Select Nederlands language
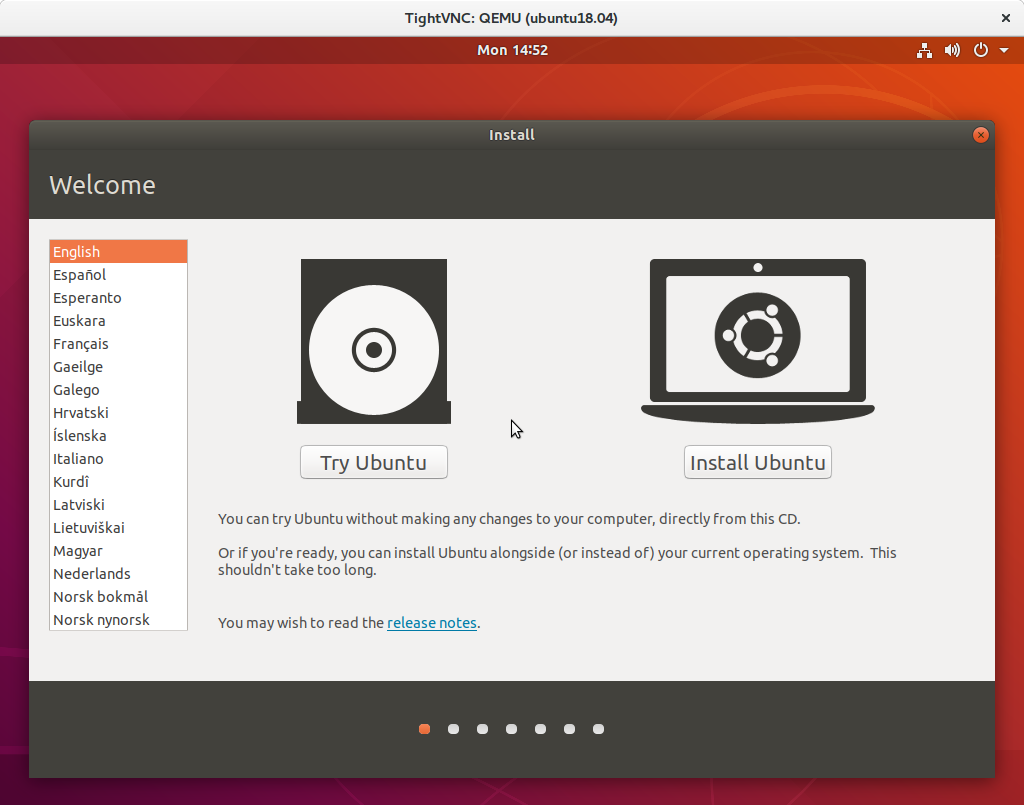Viewport: 1024px width, 805px height. click(118, 573)
